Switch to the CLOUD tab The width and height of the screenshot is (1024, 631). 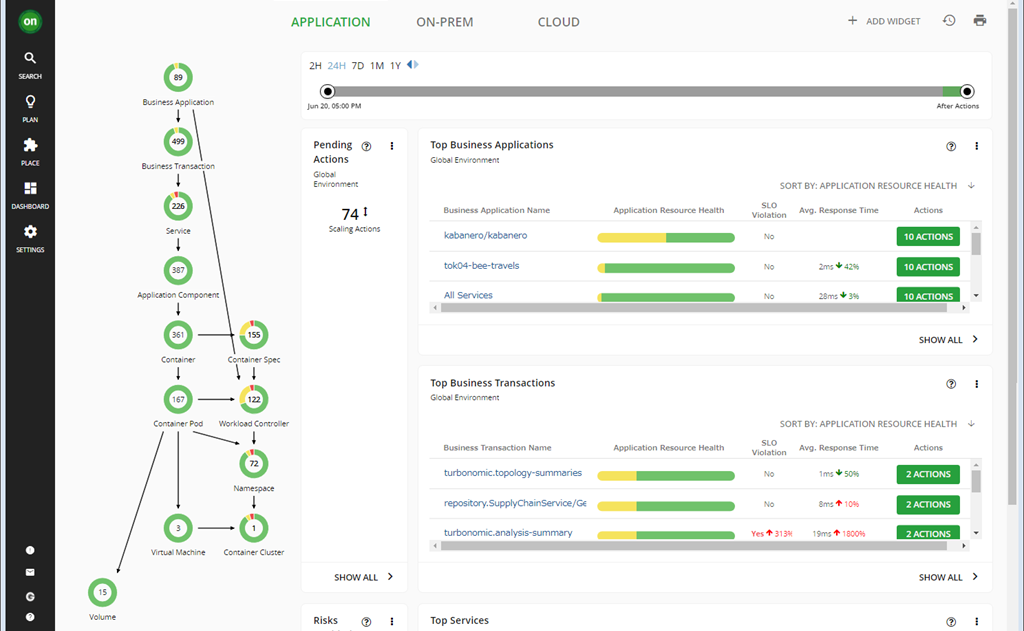(x=558, y=22)
